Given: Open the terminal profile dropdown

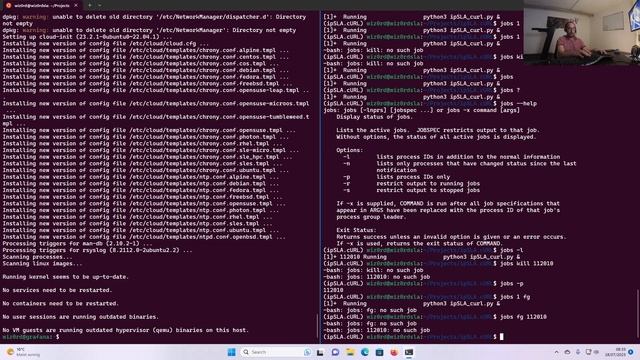Looking at the screenshot, I should click(x=100, y=5).
